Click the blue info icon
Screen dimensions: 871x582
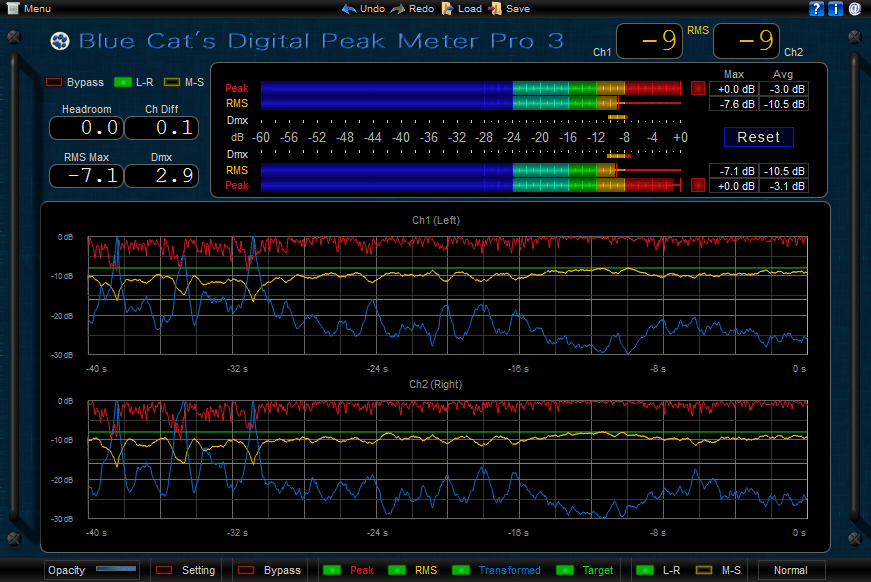pyautogui.click(x=835, y=9)
